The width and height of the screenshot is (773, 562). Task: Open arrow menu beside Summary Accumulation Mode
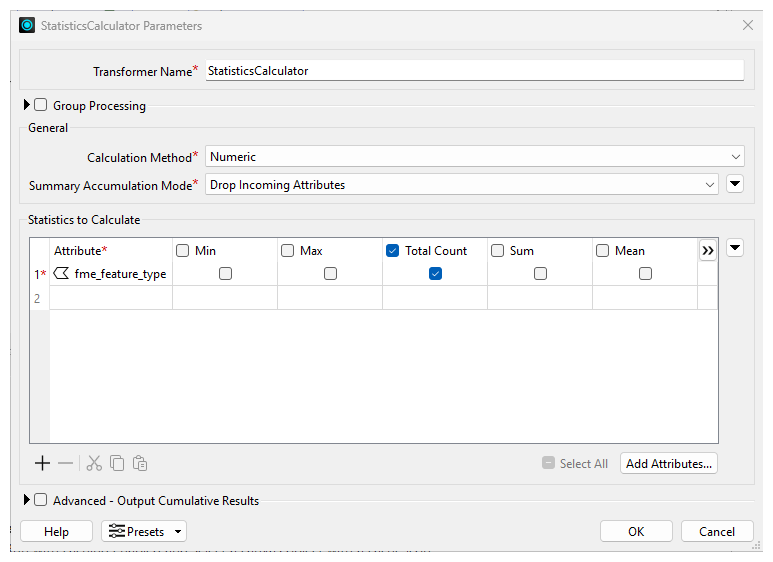point(735,184)
